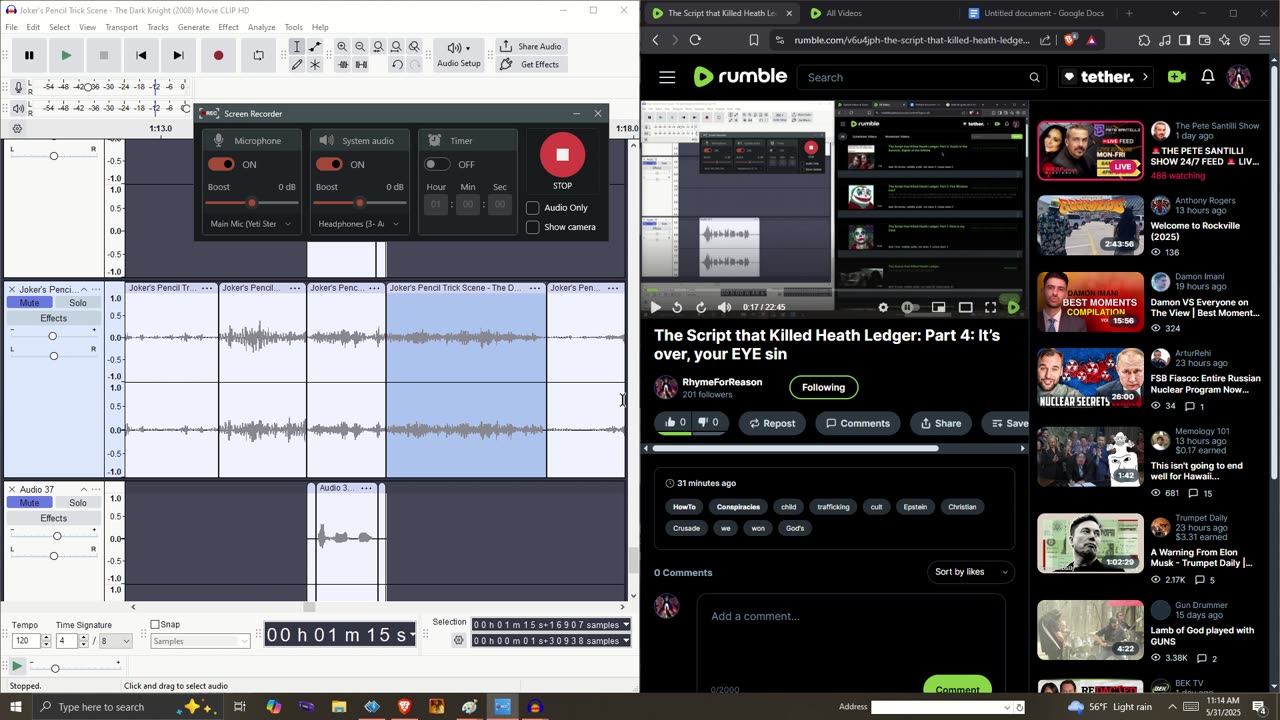This screenshot has width=1280, height=720.
Task: Open the Tracks menu in Audacity
Action: tap(158, 27)
